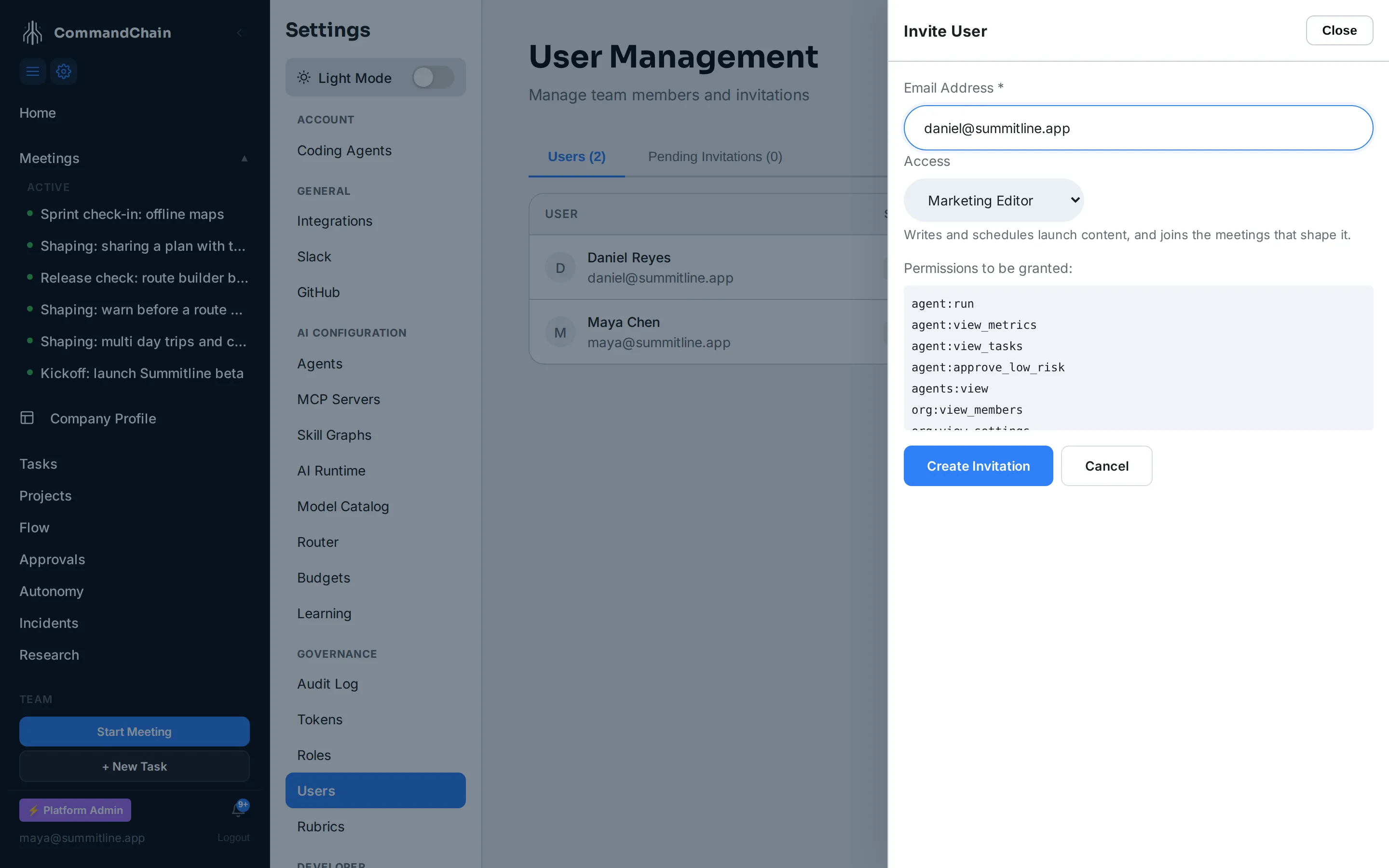The width and height of the screenshot is (1389, 868).
Task: Toggle the Light Mode switch
Action: [x=433, y=78]
